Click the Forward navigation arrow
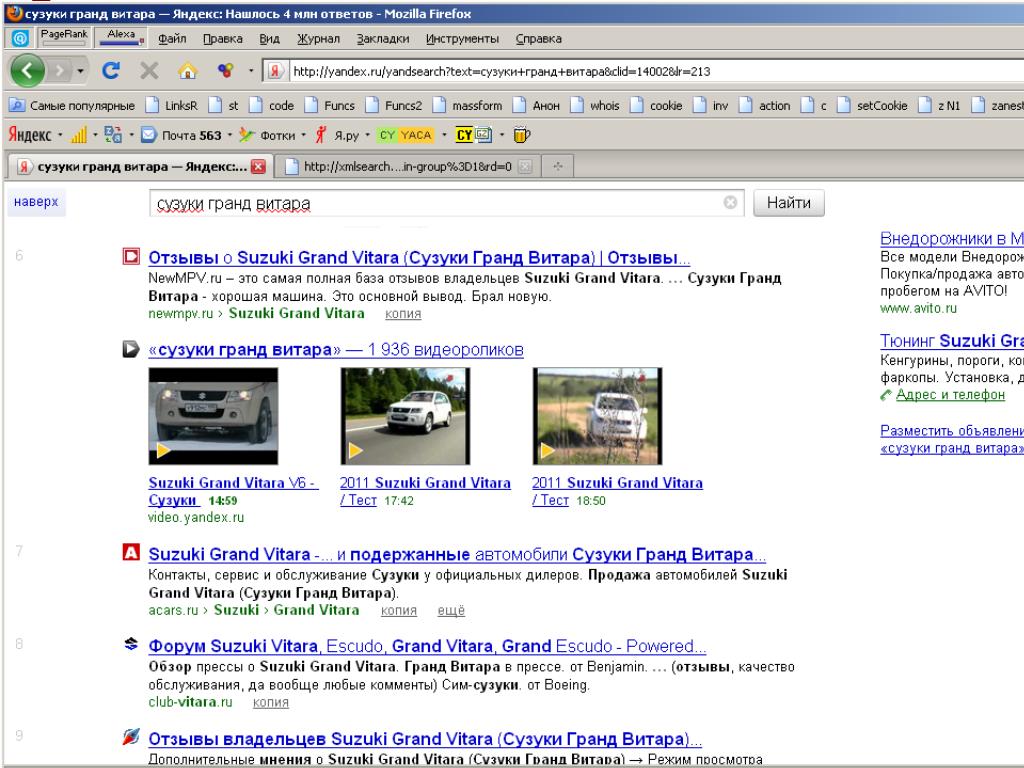Image resolution: width=1024 pixels, height=768 pixels. 59,70
